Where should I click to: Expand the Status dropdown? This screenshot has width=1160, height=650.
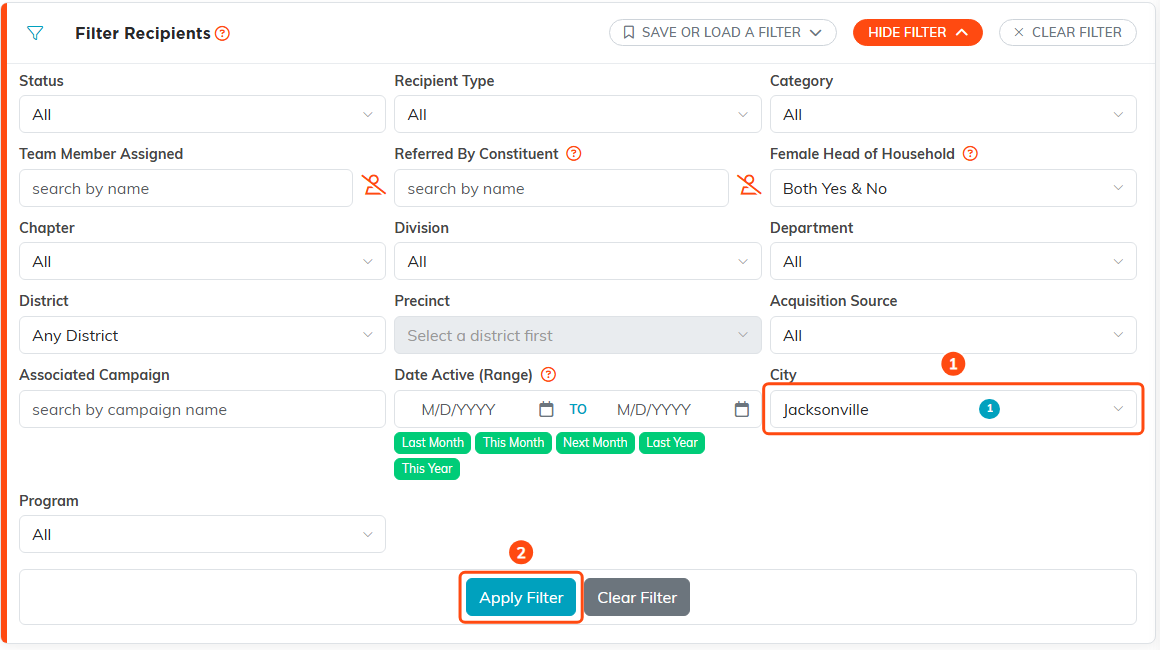pos(202,115)
